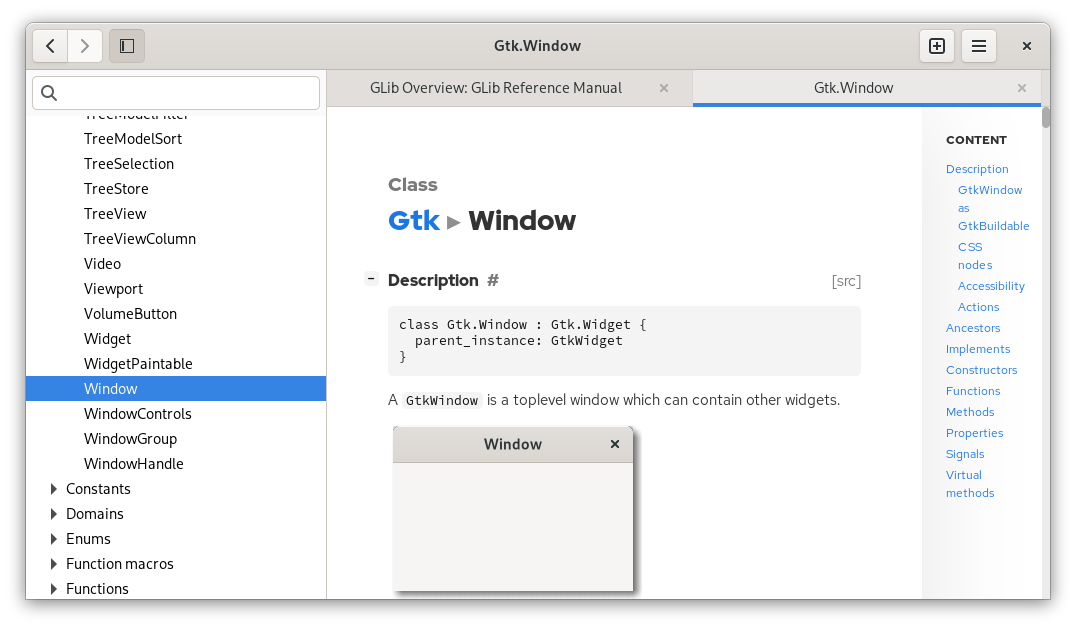The width and height of the screenshot is (1076, 628).
Task: Click the Description anchor hash symbol
Action: tap(493, 281)
